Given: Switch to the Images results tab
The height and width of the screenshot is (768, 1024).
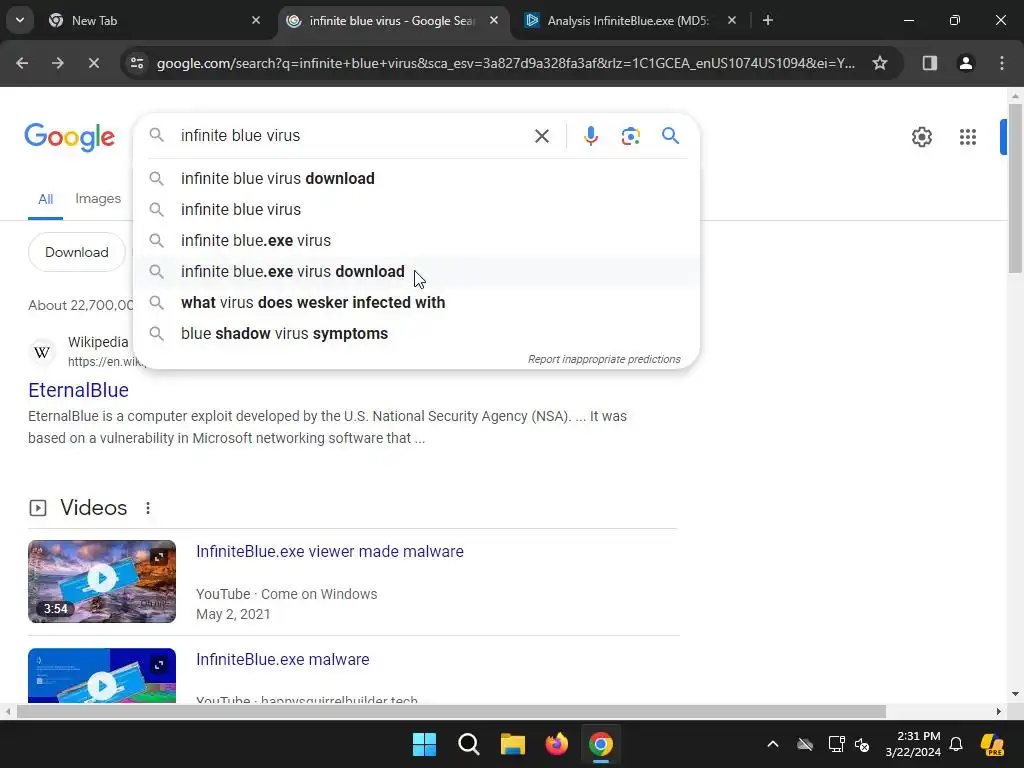Looking at the screenshot, I should [98, 199].
